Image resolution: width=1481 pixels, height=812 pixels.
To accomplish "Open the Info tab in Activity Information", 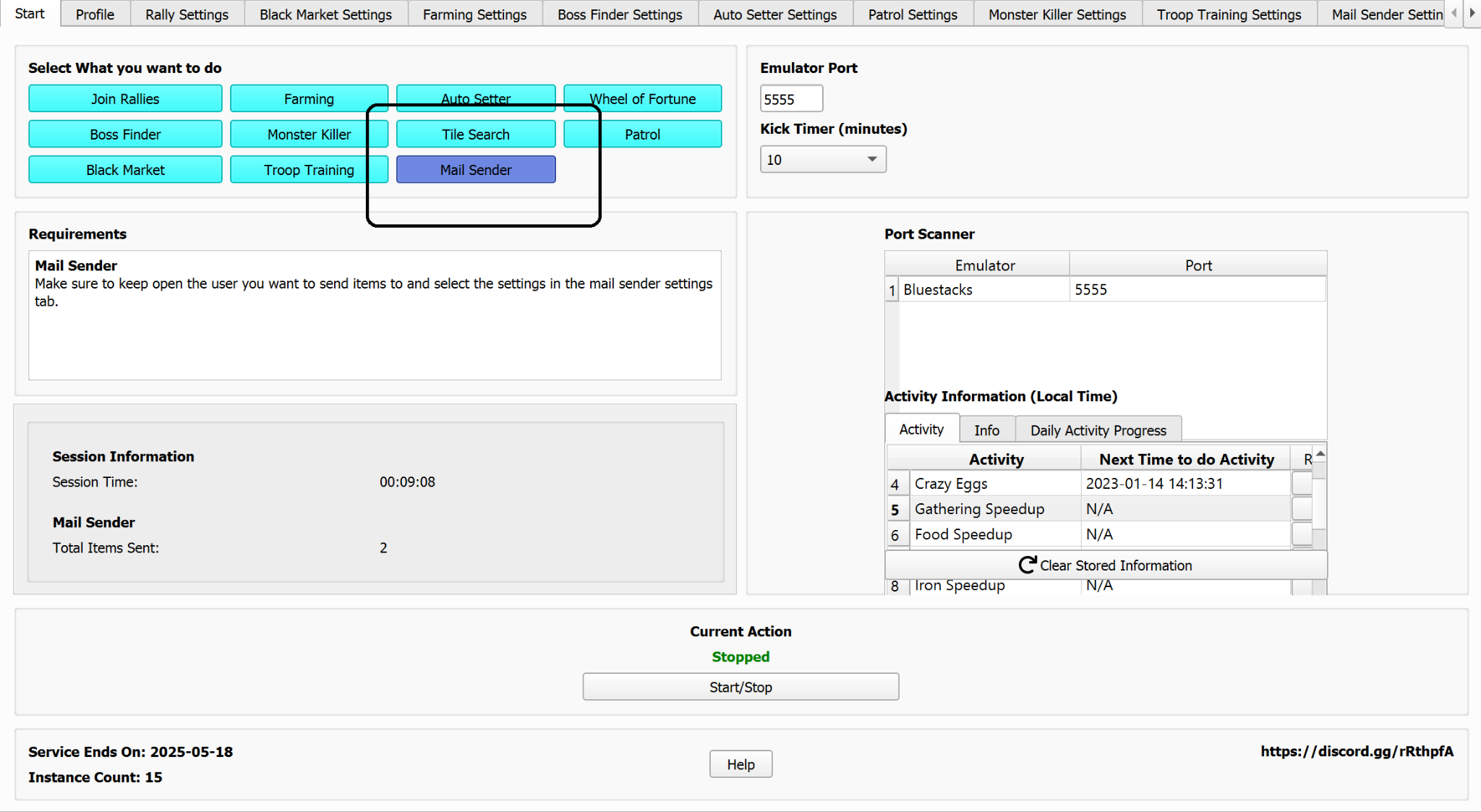I will coord(986,430).
